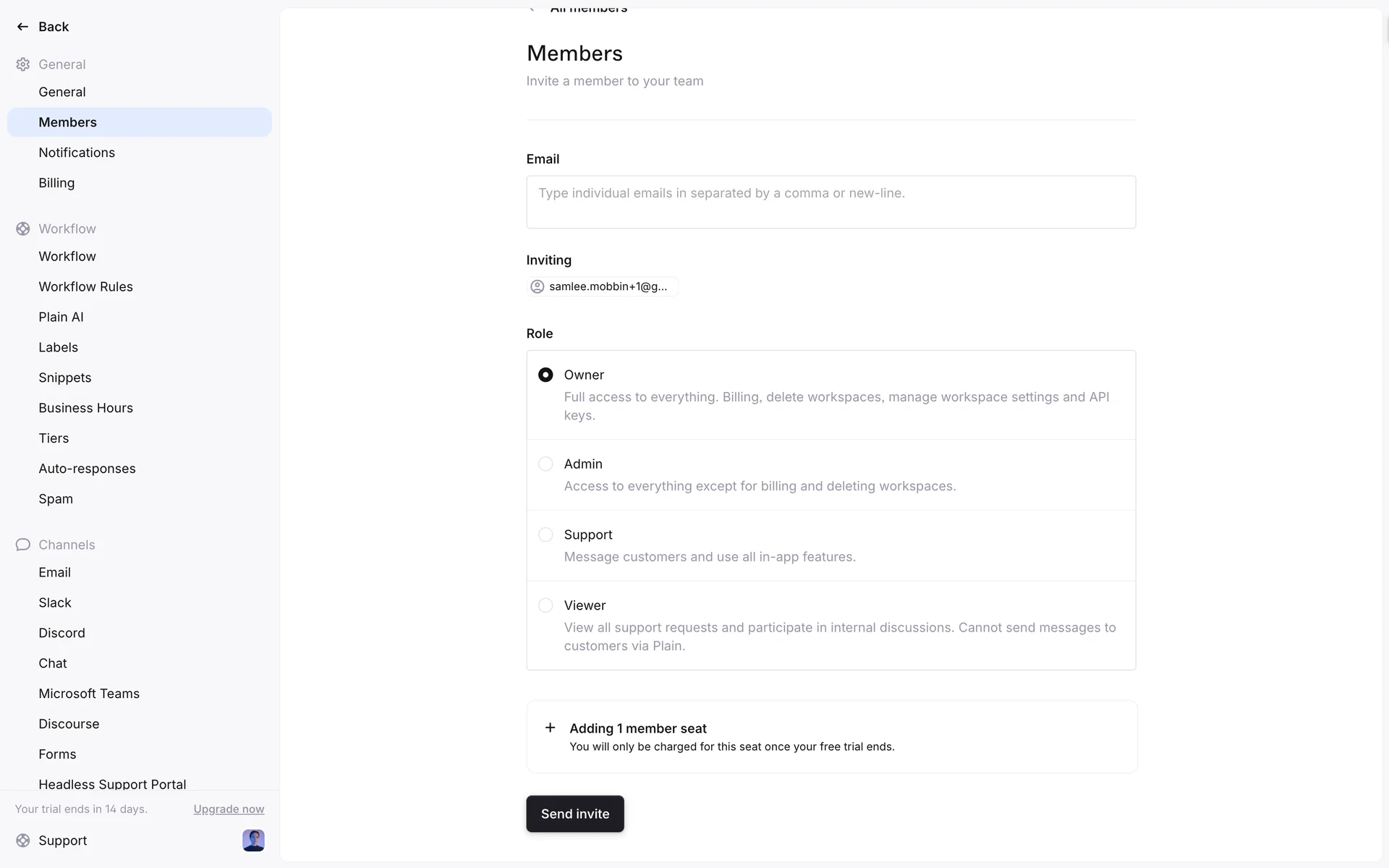Image resolution: width=1389 pixels, height=868 pixels.
Task: Click the person icon in invitee chip
Action: 538,286
